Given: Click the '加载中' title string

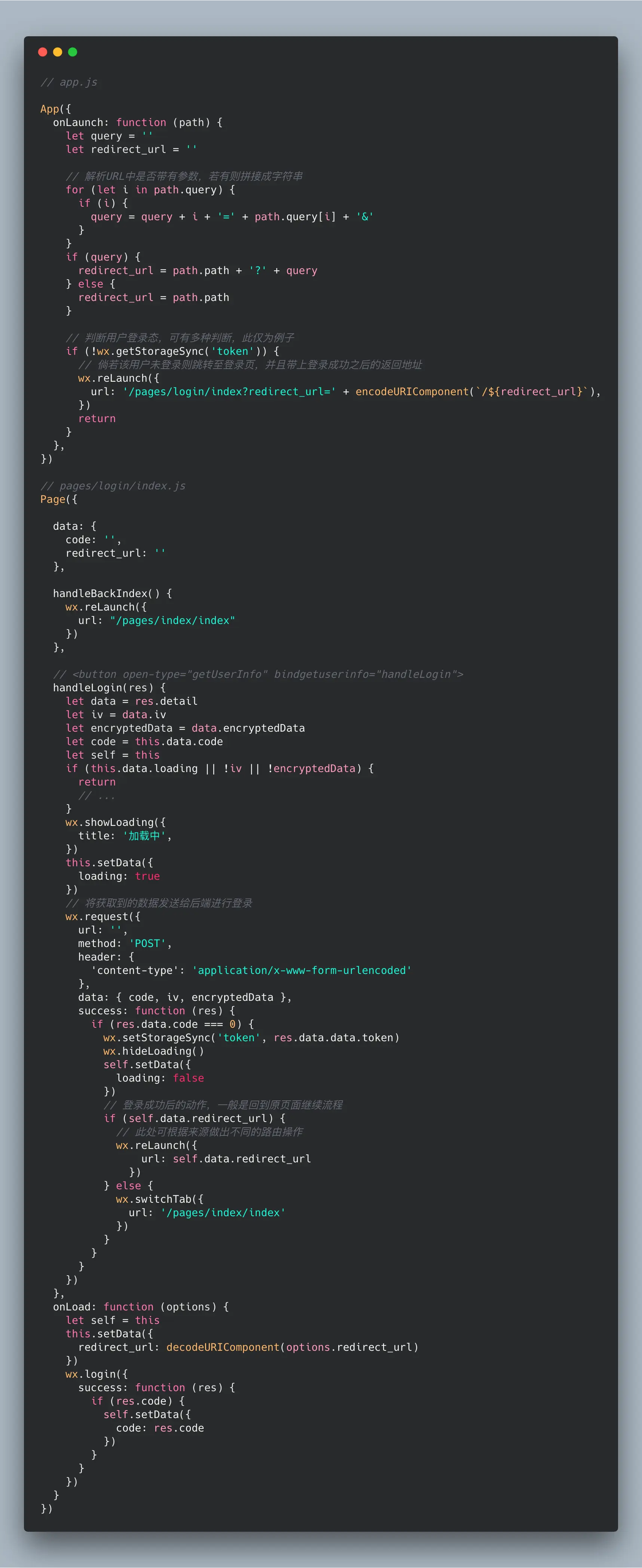Looking at the screenshot, I should point(144,836).
